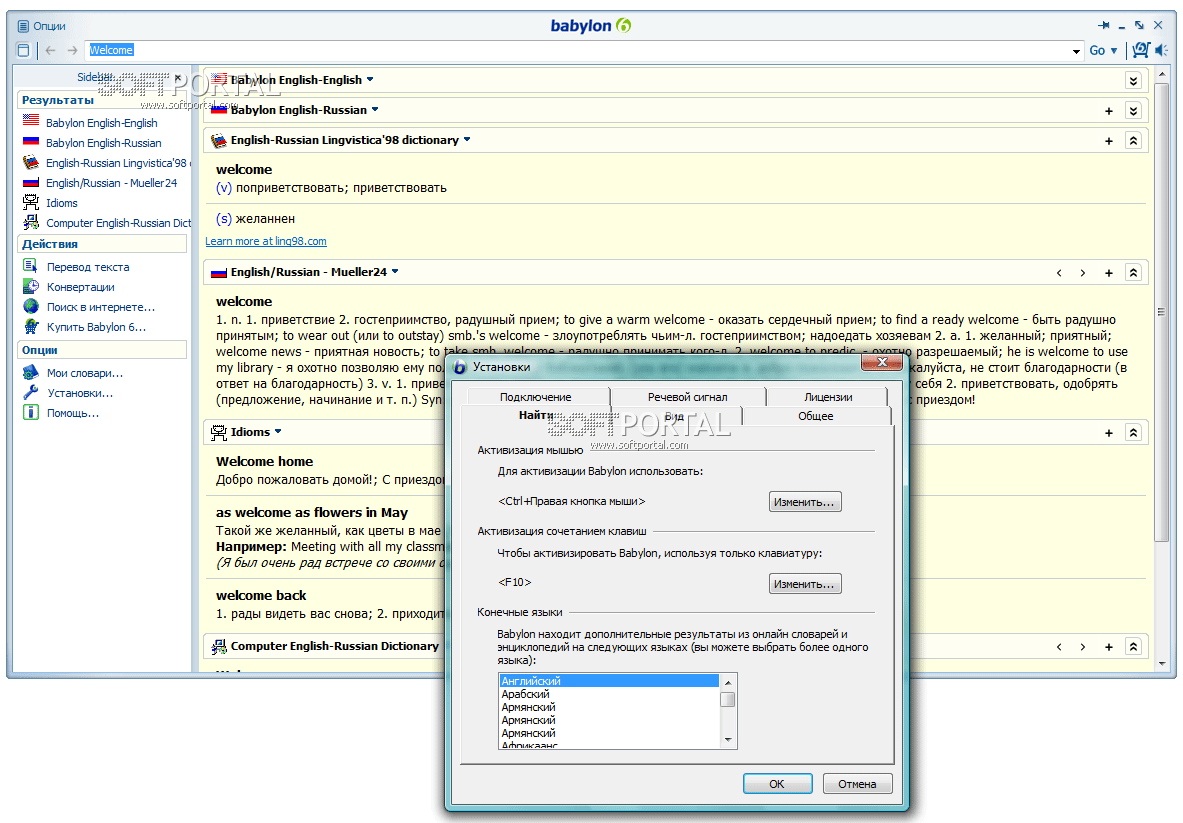
Task: Click the speaker pronunciation icon
Action: pos(1161,50)
